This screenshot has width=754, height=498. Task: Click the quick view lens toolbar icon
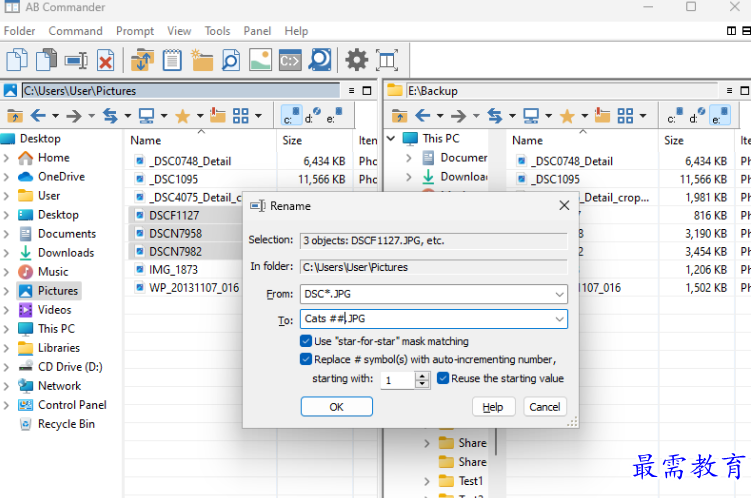pos(320,60)
